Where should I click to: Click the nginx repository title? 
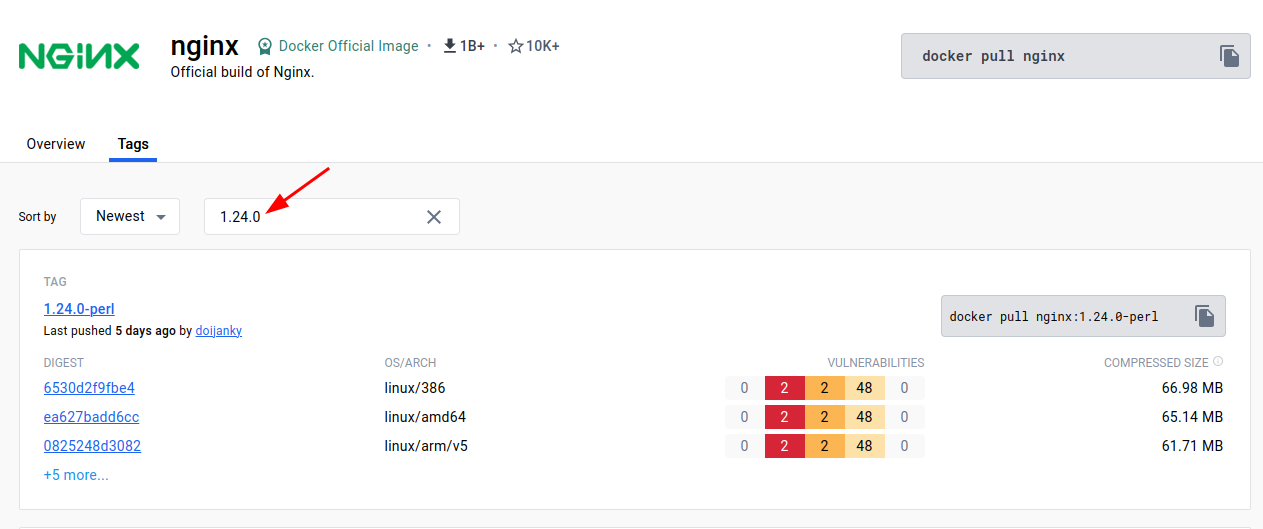pos(205,46)
